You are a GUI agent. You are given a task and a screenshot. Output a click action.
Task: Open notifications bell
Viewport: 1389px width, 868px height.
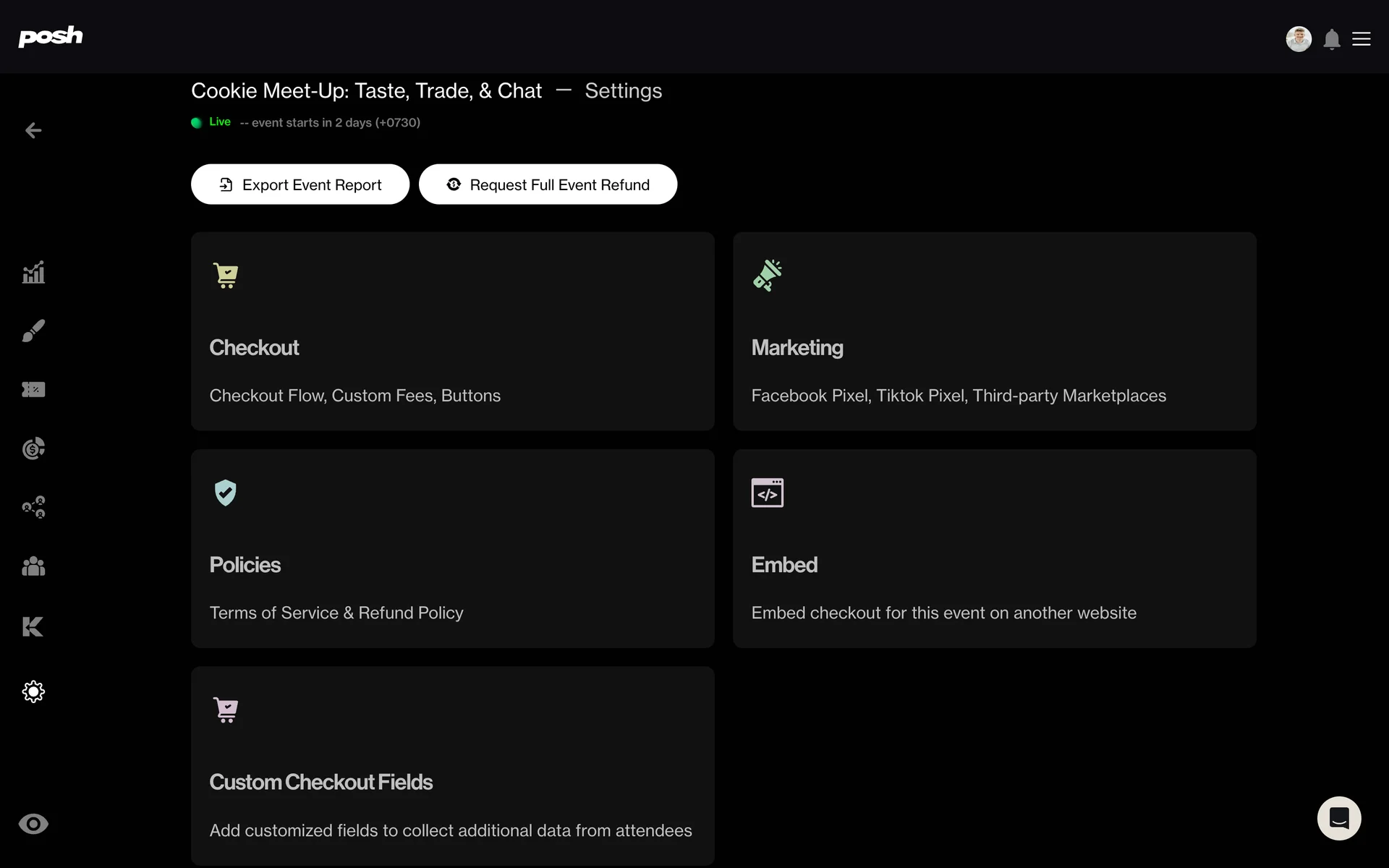1332,39
